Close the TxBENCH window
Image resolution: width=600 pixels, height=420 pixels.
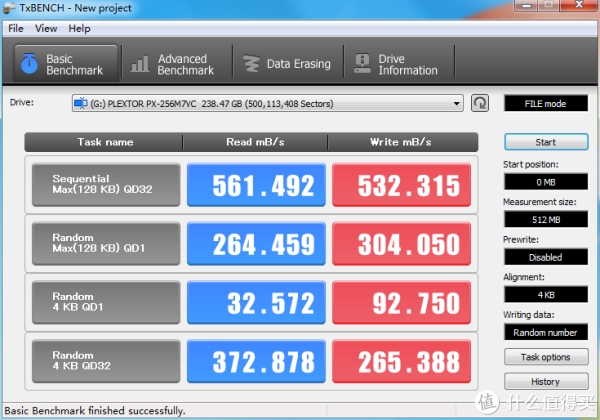pyautogui.click(x=579, y=5)
